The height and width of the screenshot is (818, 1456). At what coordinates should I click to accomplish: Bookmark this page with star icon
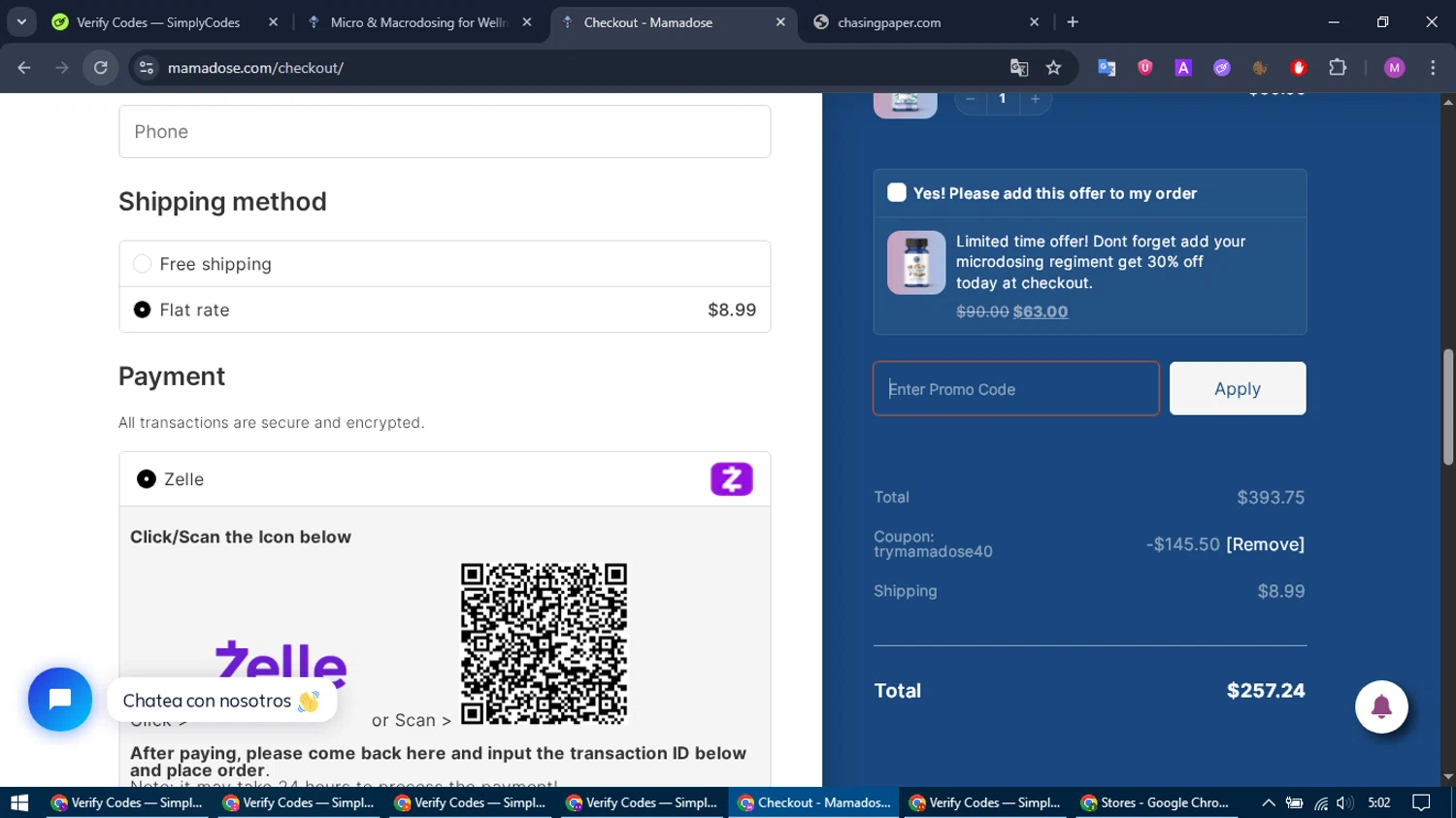1054,68
